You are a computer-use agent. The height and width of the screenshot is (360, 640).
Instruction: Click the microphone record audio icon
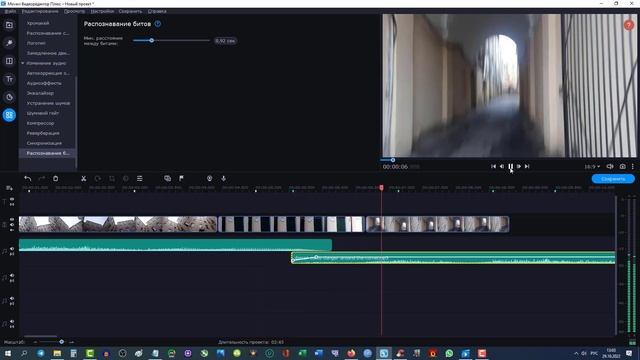(x=223, y=178)
